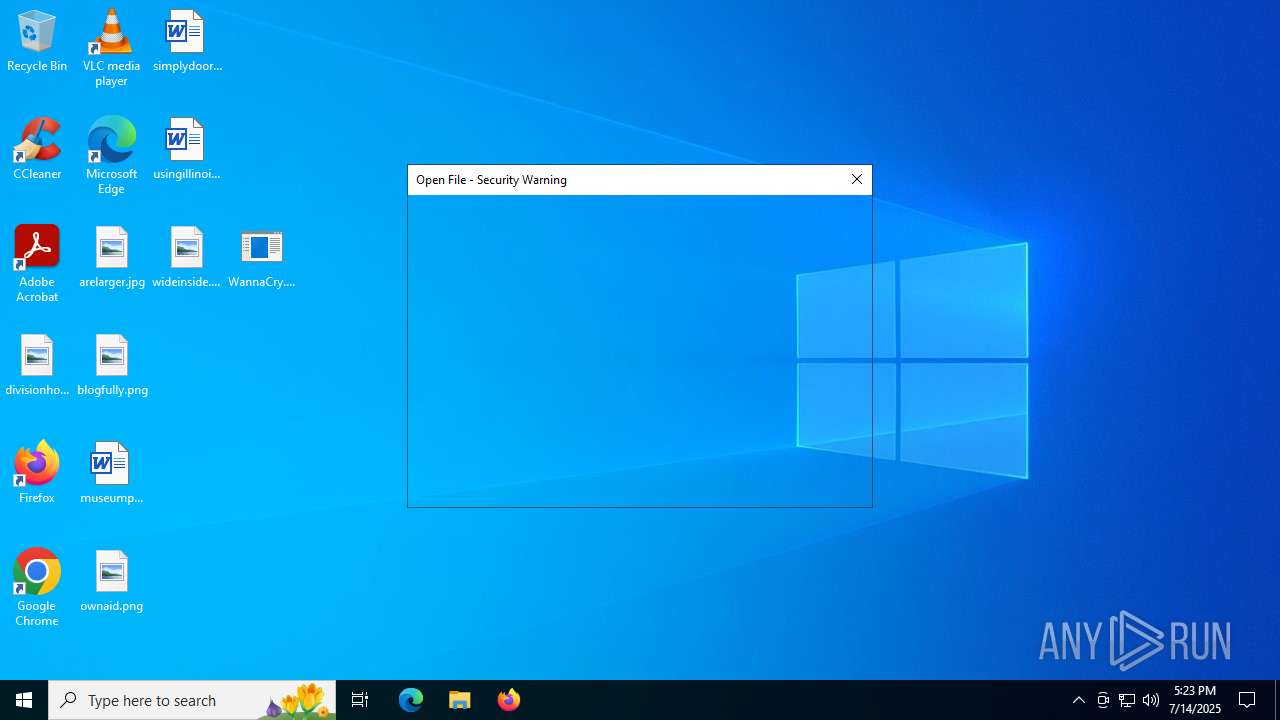
Task: Open the Recycle Bin desktop icon
Action: pyautogui.click(x=37, y=41)
